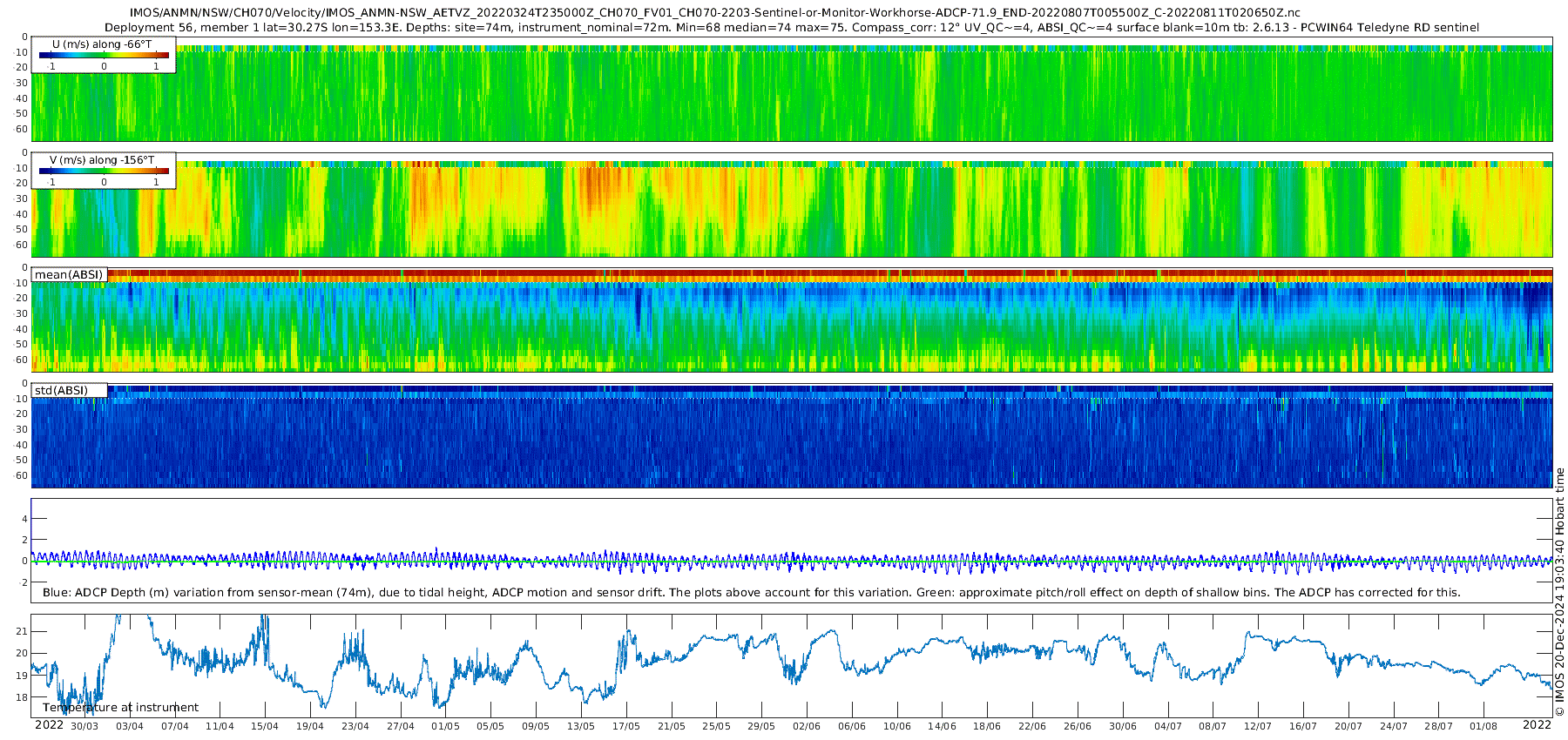Click the 12/07 date tick label
This screenshot has height=740, width=1568.
(x=1258, y=726)
